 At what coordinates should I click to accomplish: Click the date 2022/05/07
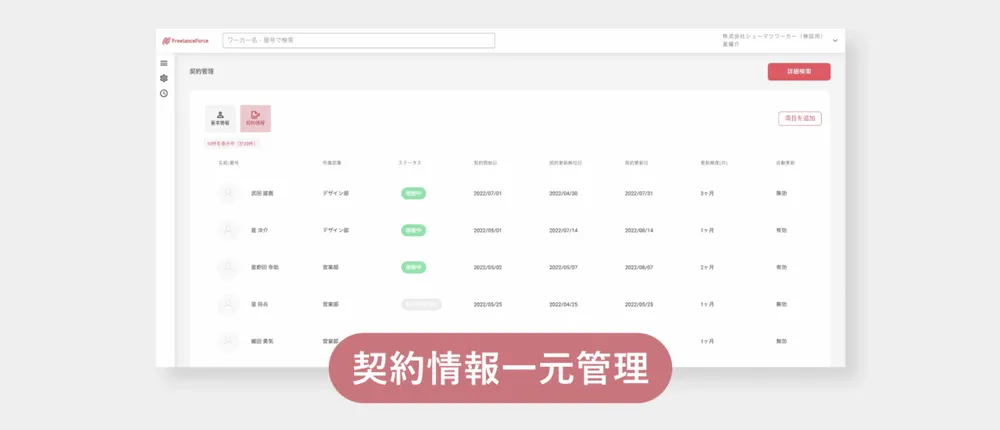pyautogui.click(x=563, y=267)
